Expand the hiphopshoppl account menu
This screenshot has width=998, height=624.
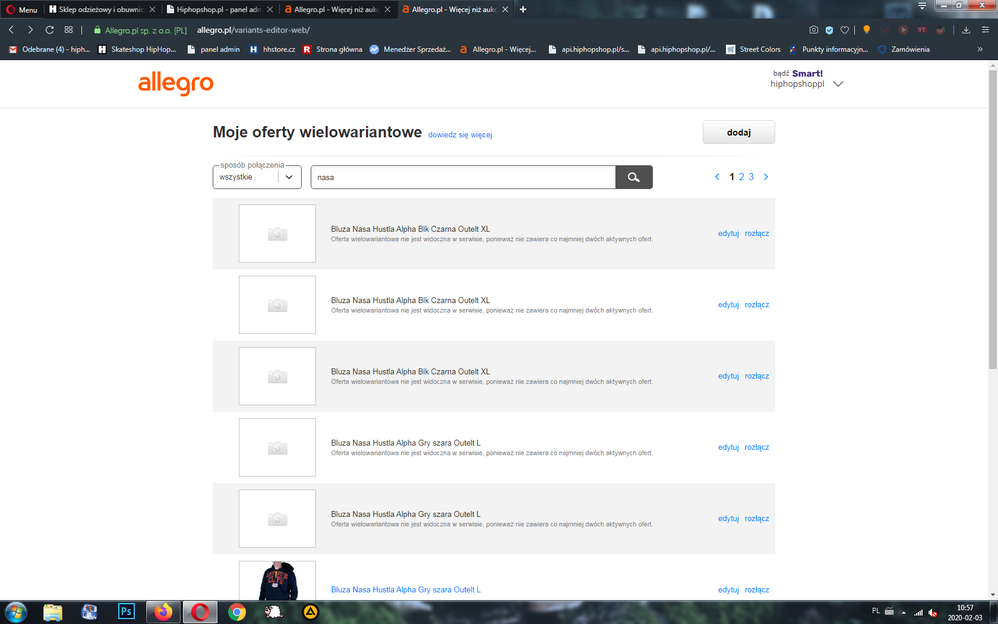click(838, 84)
